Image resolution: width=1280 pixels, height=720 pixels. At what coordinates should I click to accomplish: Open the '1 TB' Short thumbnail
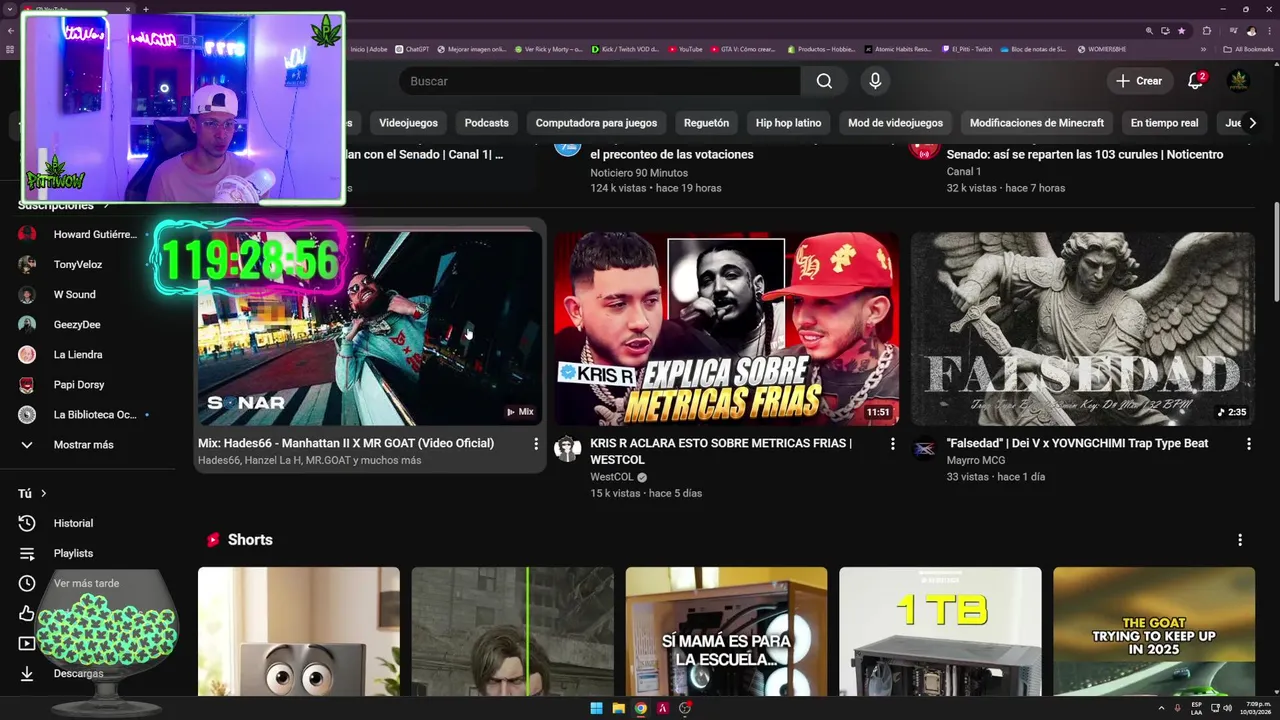point(940,631)
